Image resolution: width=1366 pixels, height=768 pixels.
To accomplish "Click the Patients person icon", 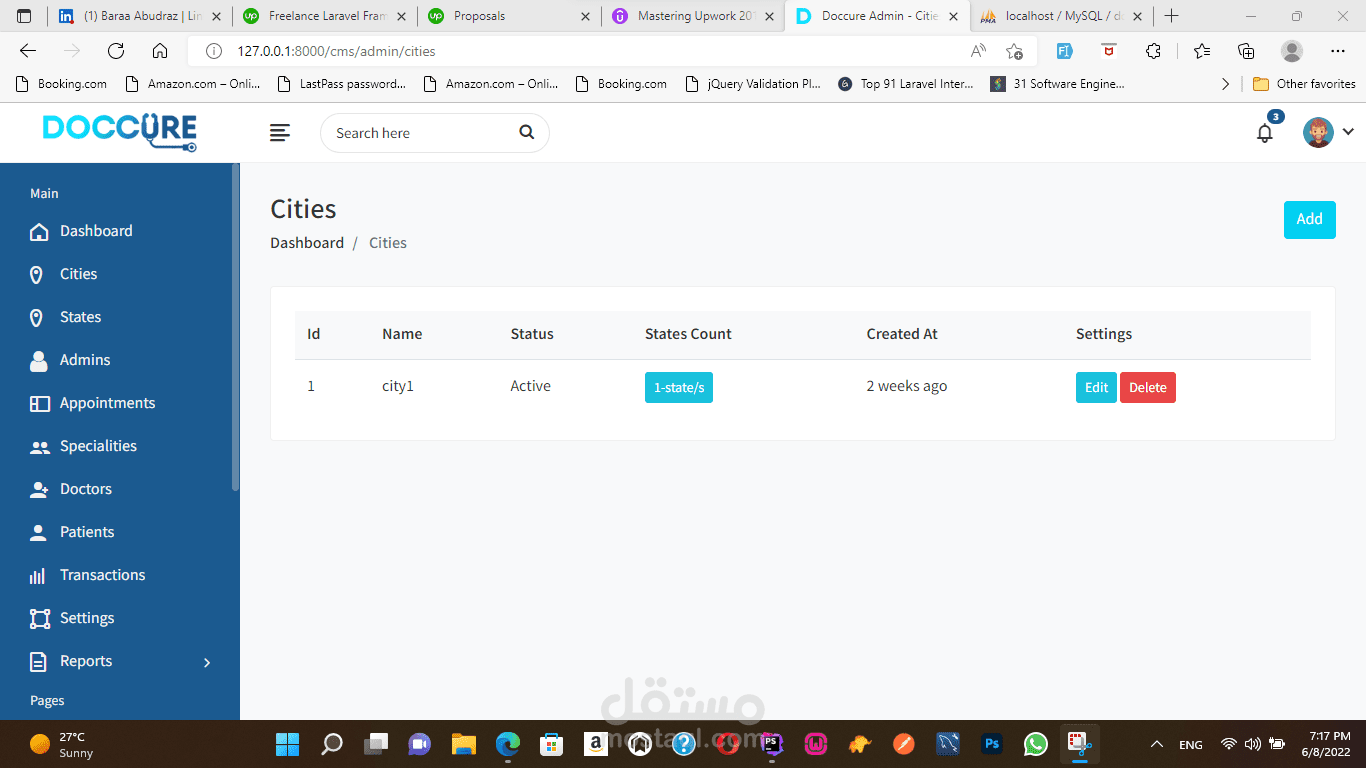I will [x=39, y=533].
